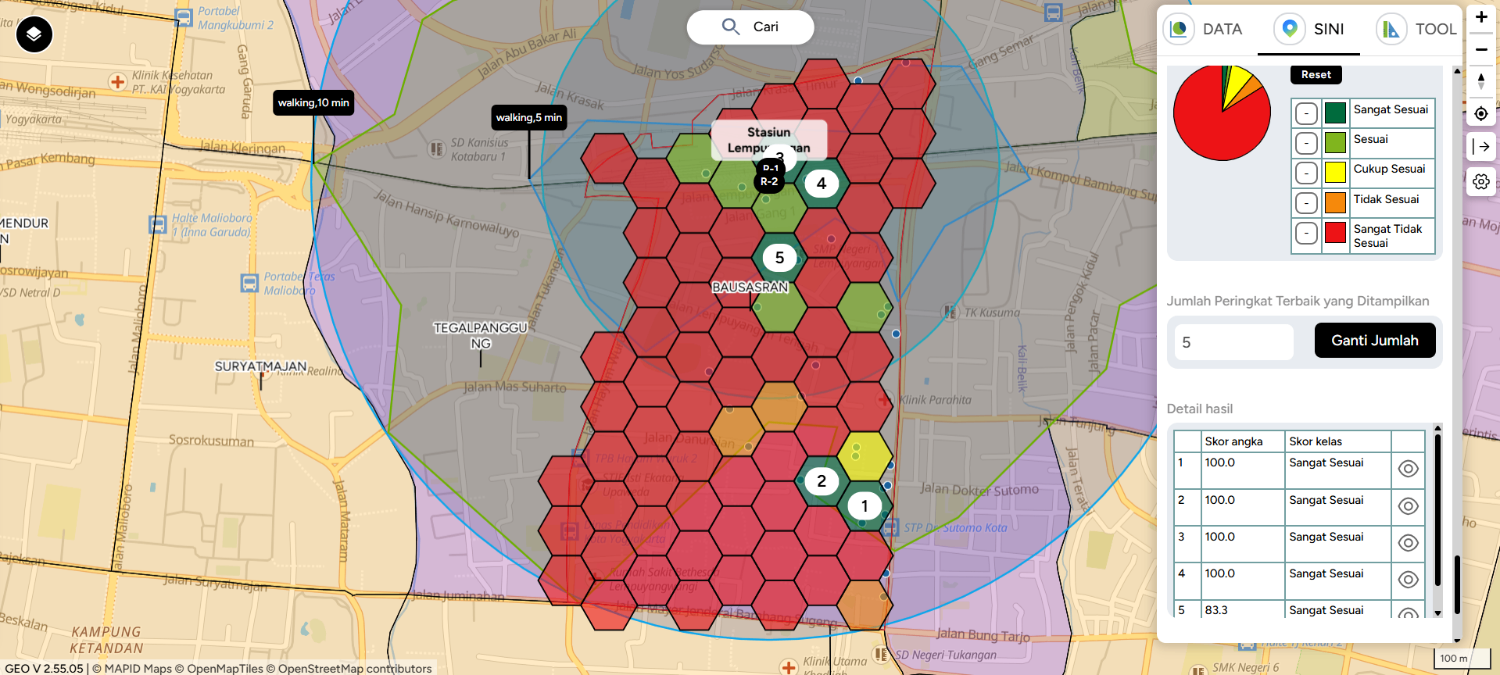Toggle Sangat Tidak Sesuai legend class
1500x675 pixels.
click(x=1305, y=233)
